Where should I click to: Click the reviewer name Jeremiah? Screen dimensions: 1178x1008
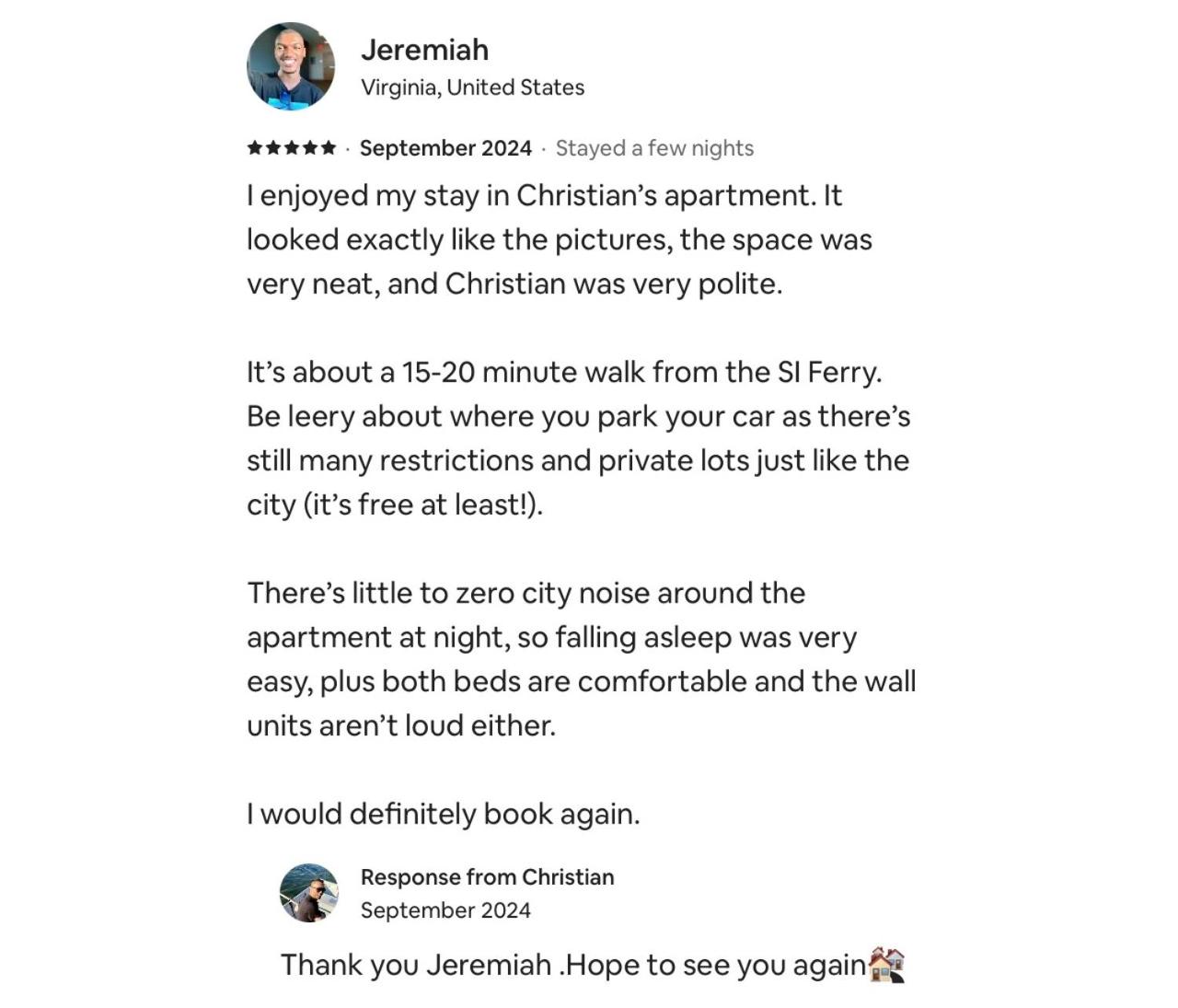click(424, 50)
